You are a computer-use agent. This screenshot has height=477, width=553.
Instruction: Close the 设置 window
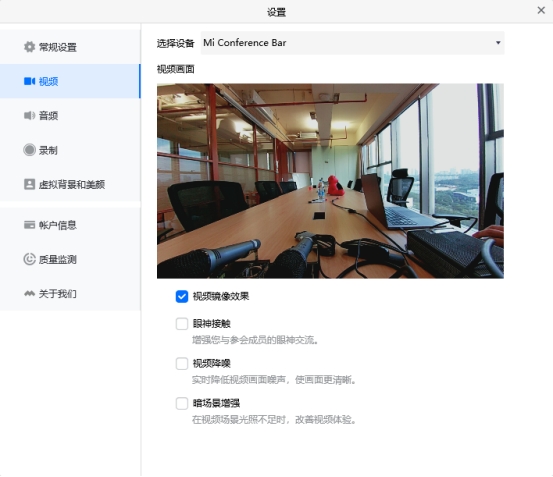541,10
